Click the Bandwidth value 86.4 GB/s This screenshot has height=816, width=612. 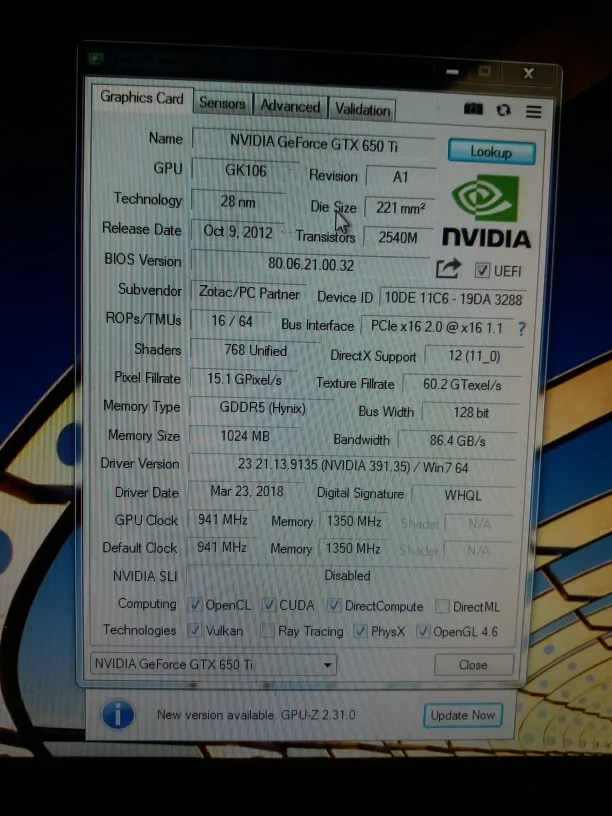pos(457,441)
